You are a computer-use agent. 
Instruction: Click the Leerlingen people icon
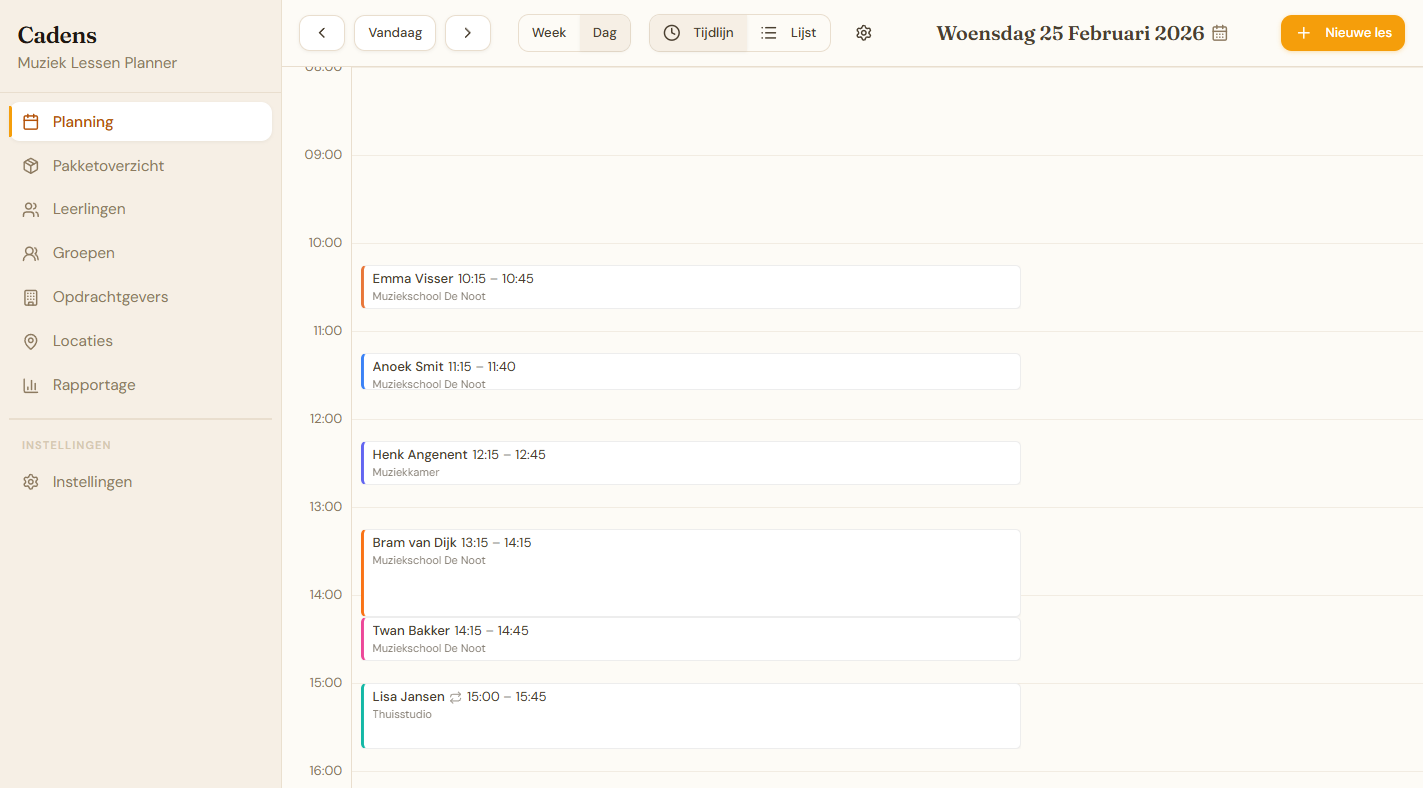tap(31, 210)
